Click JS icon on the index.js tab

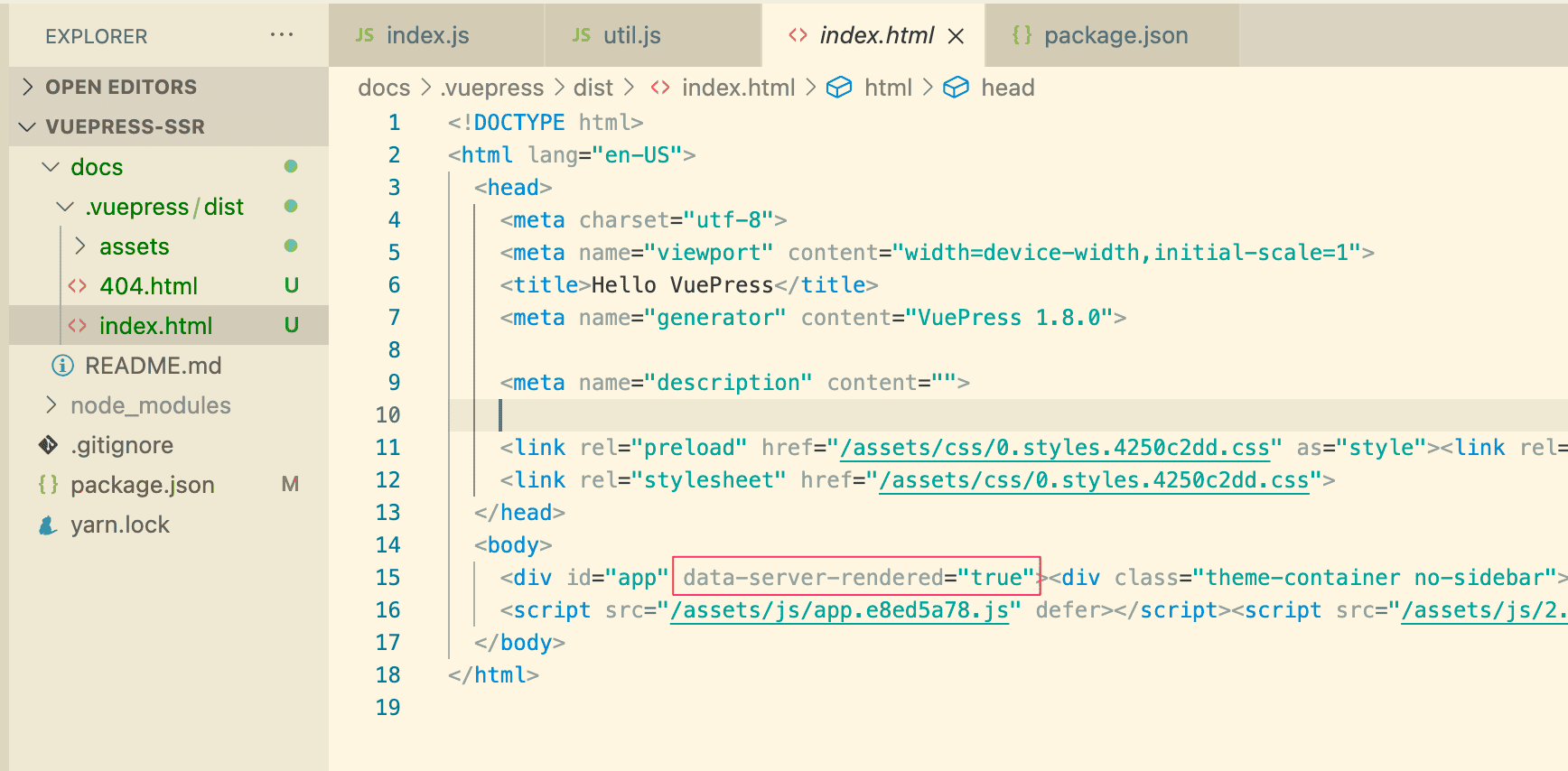365,35
